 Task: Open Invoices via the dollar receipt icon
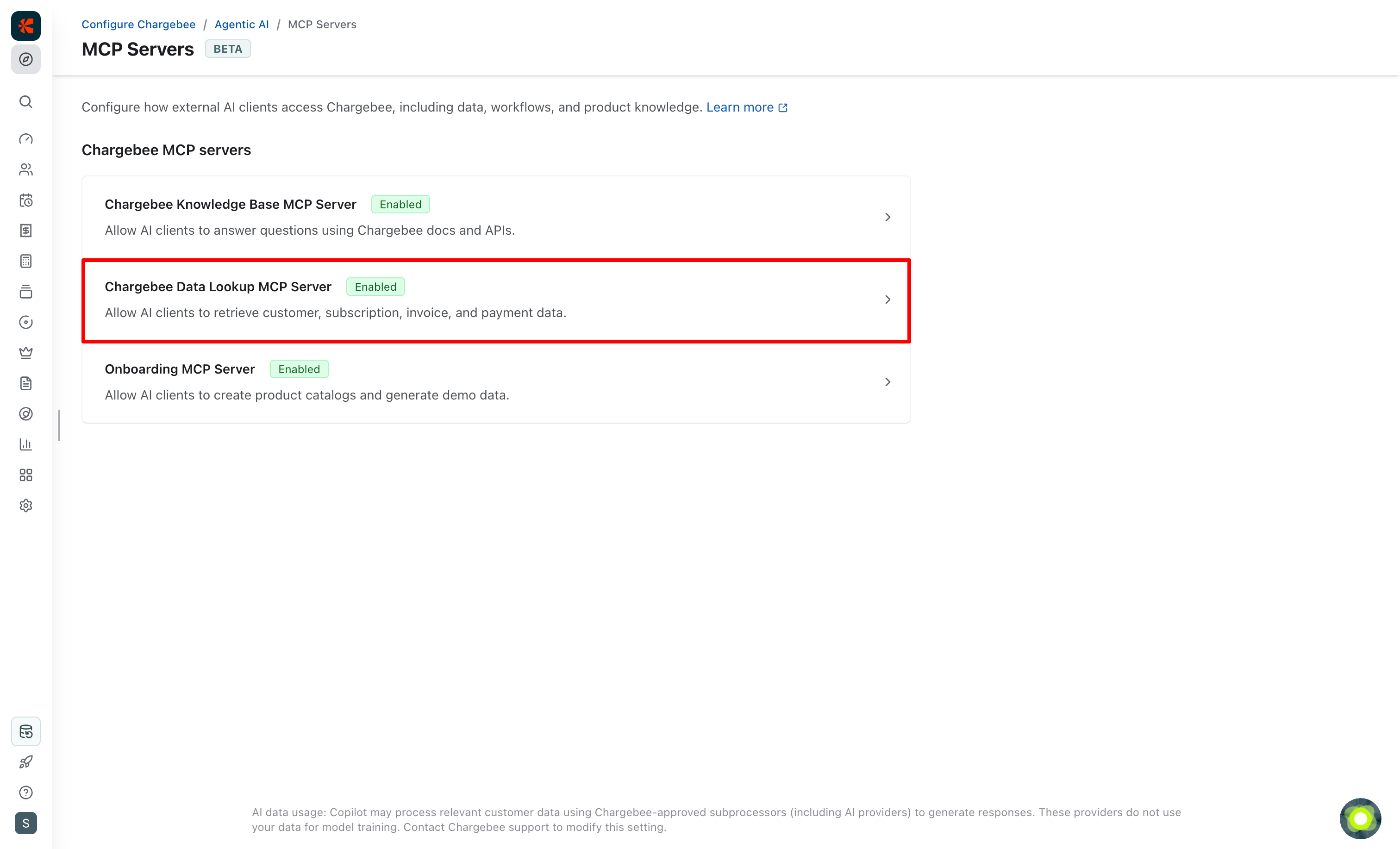pyautogui.click(x=25, y=231)
